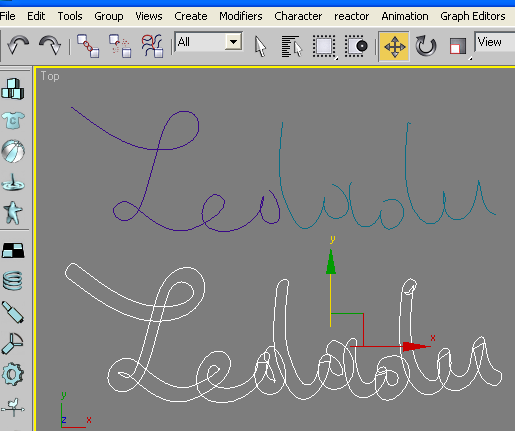Click the Redo arrow icon
Screen dimensions: 515x431
(50, 45)
